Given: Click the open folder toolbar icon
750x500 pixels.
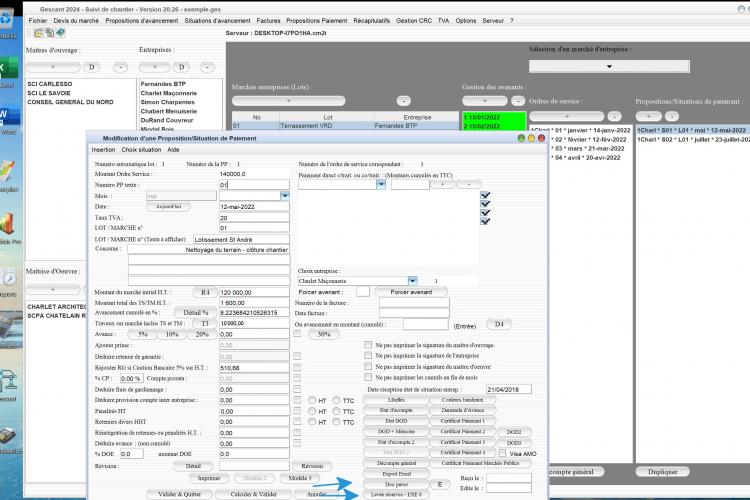Looking at the screenshot, I should point(38,33).
